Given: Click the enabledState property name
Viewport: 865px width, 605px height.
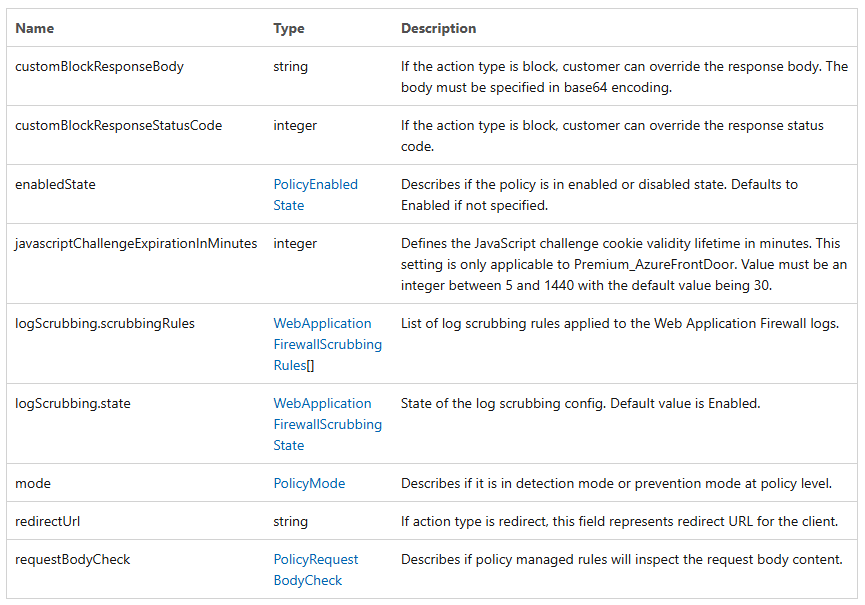Looking at the screenshot, I should tap(55, 184).
